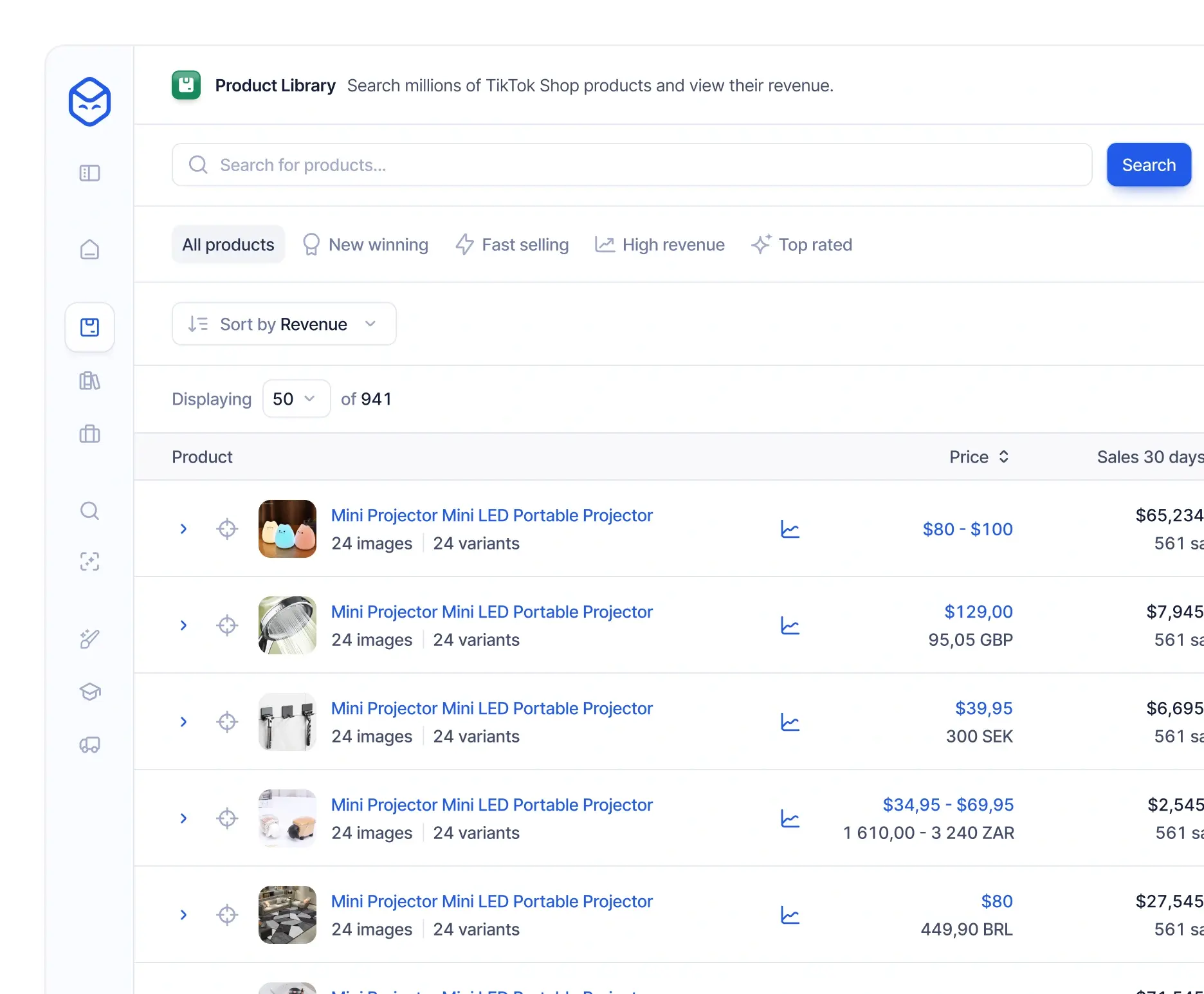This screenshot has height=994, width=1204.
Task: Click the magic brush sidebar icon
Action: pos(89,638)
